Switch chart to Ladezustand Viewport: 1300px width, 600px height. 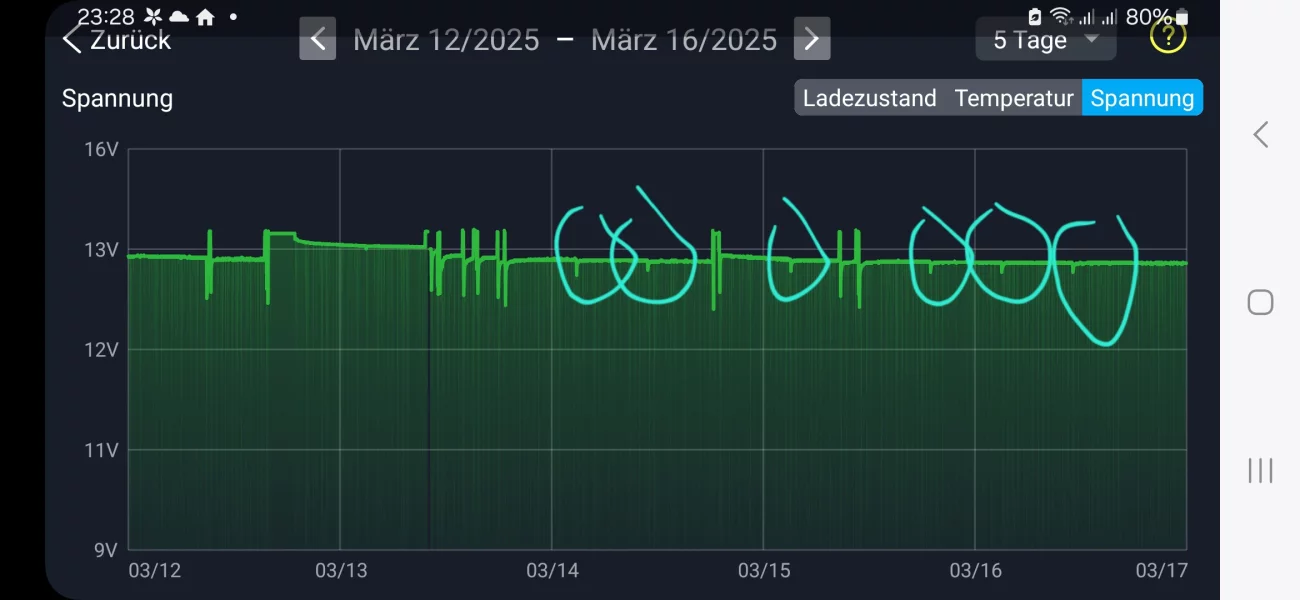click(869, 98)
